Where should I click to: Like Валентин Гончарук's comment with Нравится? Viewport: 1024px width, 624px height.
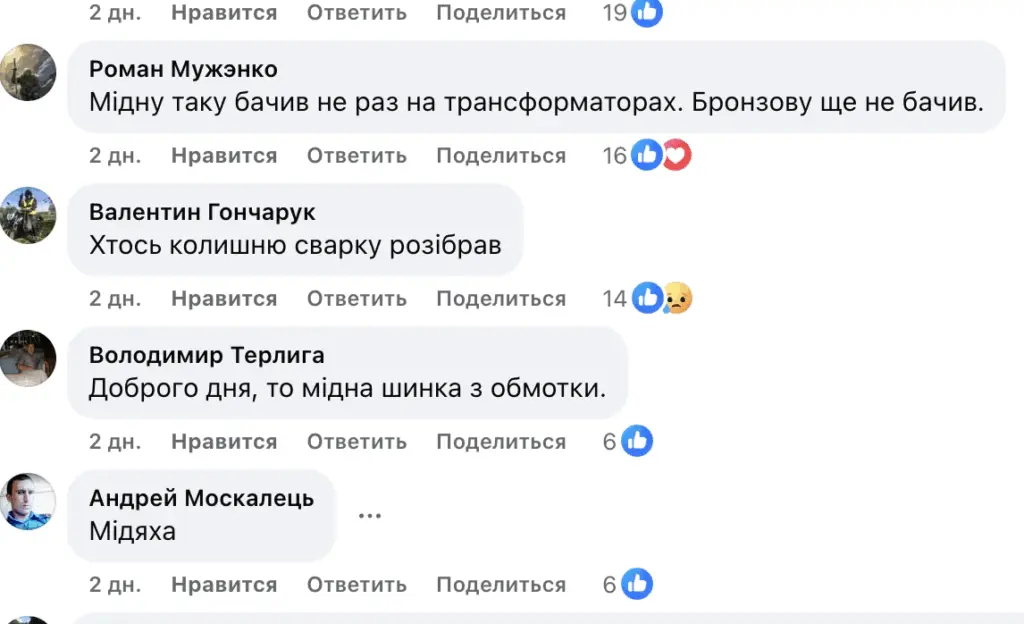(x=224, y=297)
